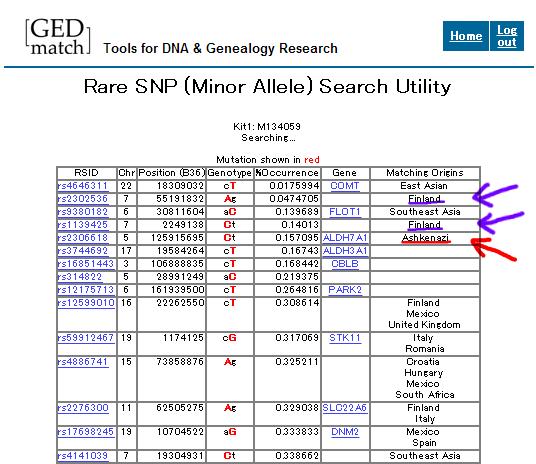
Task: Follow the DNM2 gene link
Action: click(x=345, y=432)
